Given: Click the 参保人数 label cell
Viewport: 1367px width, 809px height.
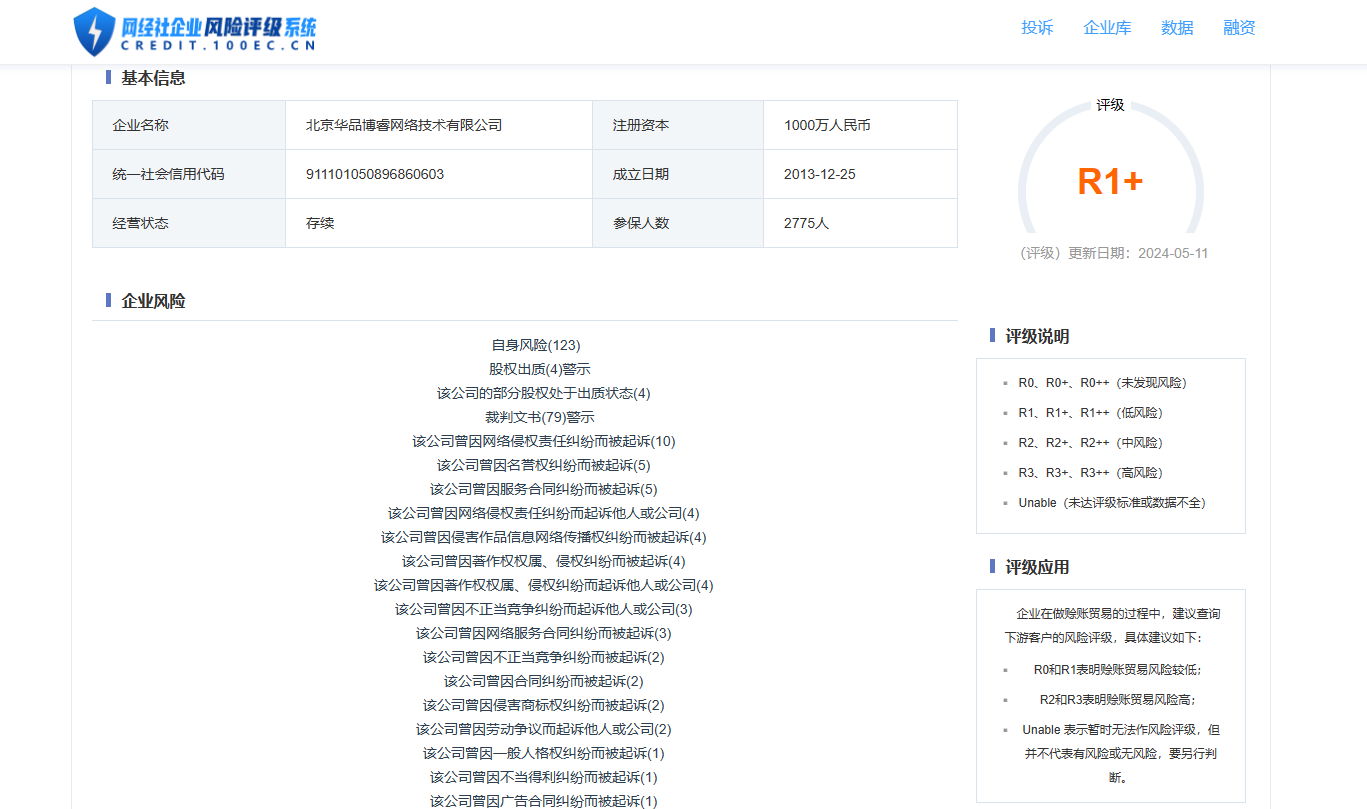Looking at the screenshot, I should coord(678,223).
